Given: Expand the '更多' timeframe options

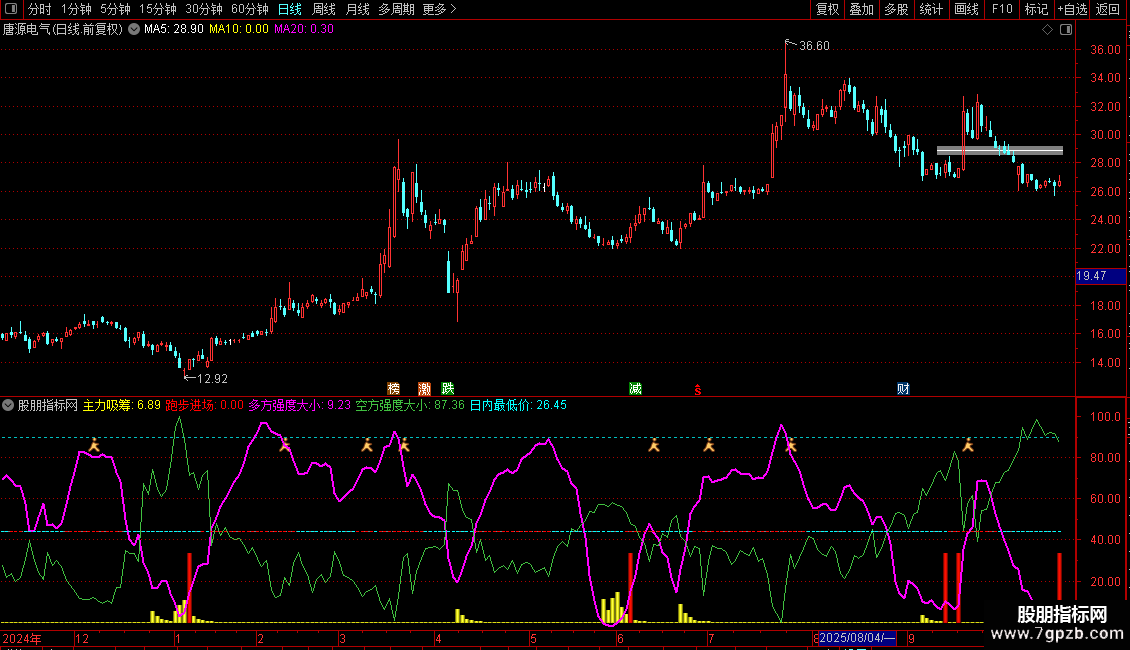Looking at the screenshot, I should 439,9.
